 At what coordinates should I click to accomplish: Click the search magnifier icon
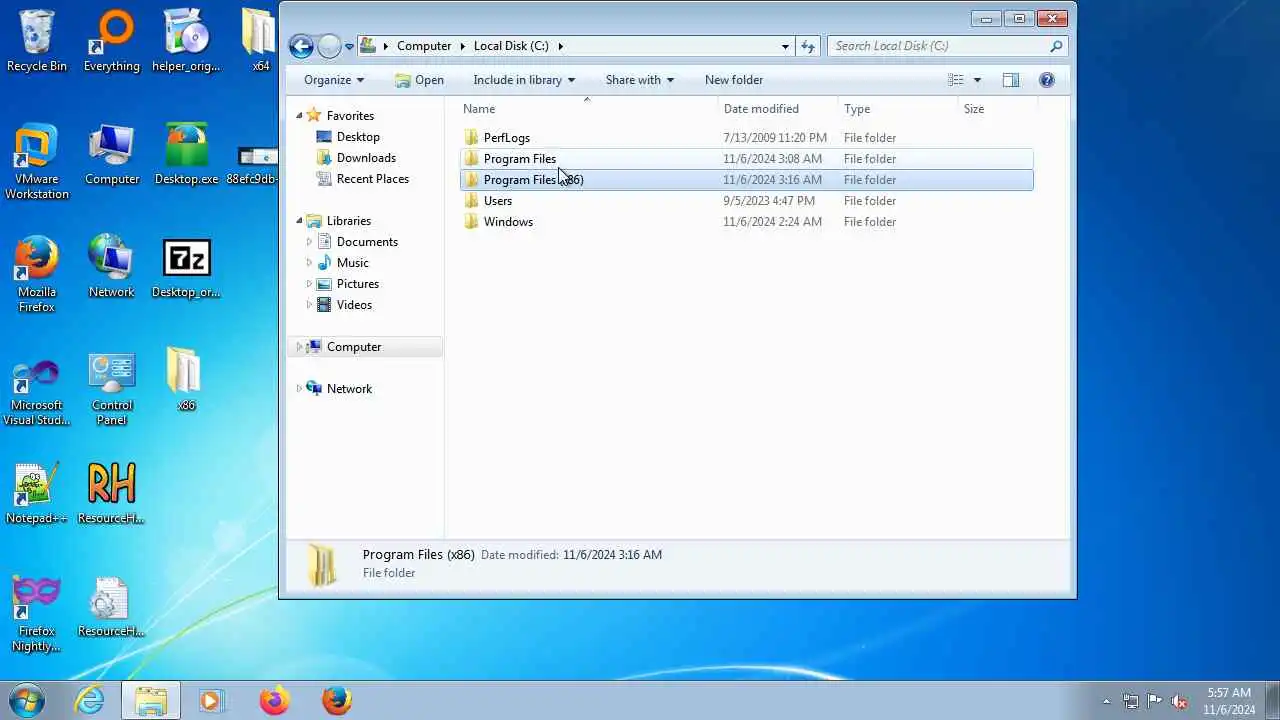1056,46
